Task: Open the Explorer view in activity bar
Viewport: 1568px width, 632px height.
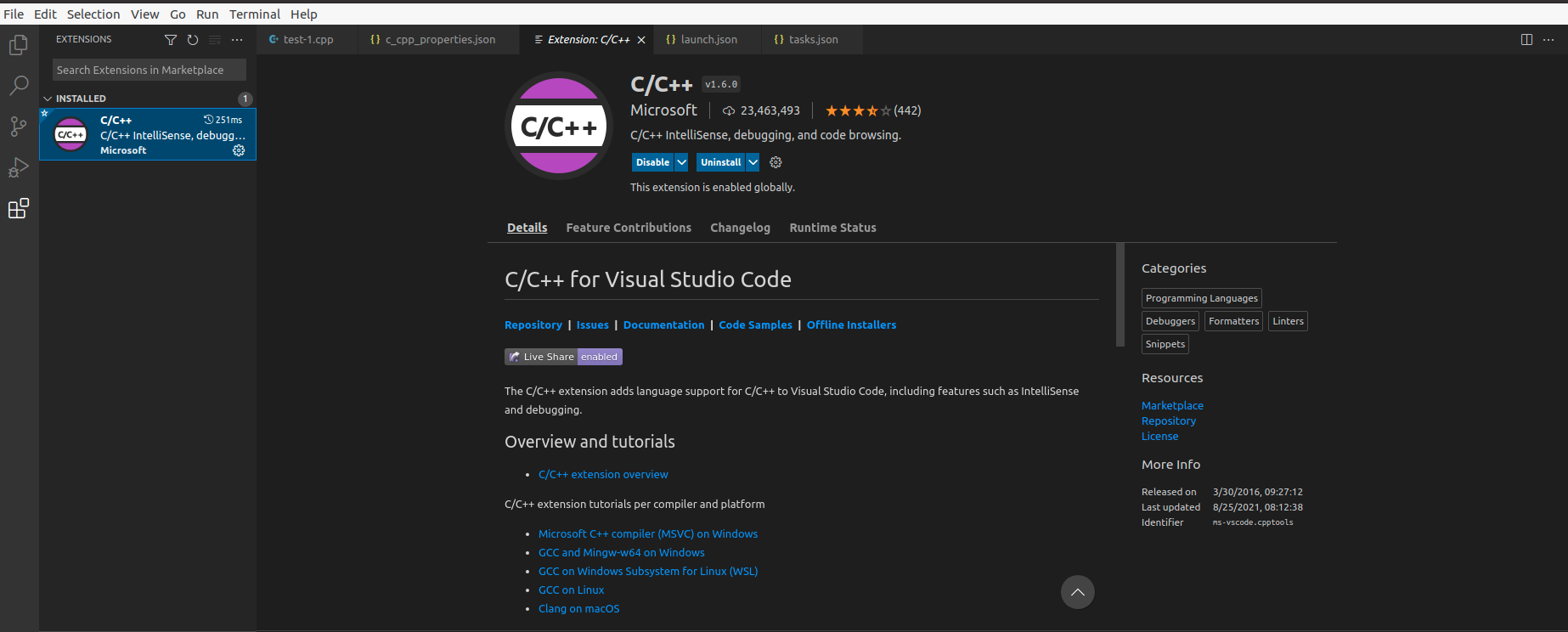Action: point(19,44)
